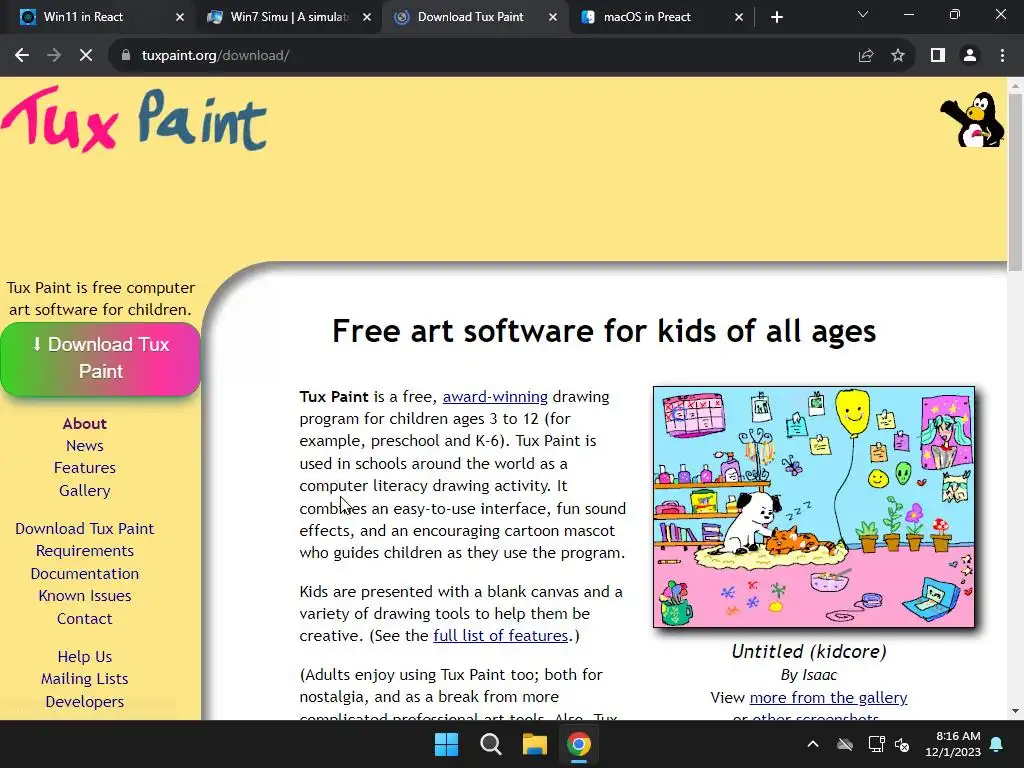Click the cloud sync tray icon

click(x=845, y=744)
